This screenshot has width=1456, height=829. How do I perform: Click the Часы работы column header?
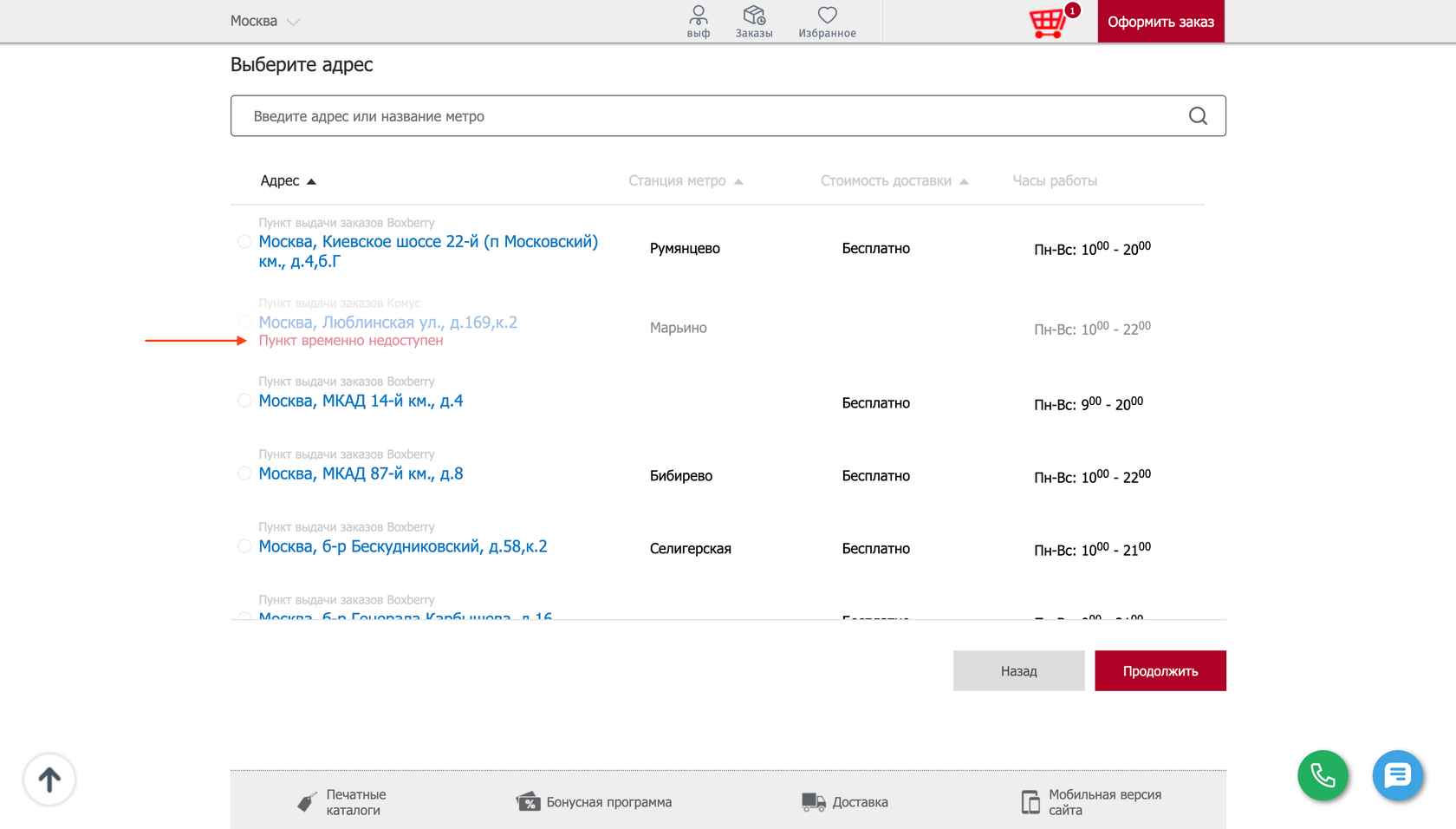[1055, 180]
